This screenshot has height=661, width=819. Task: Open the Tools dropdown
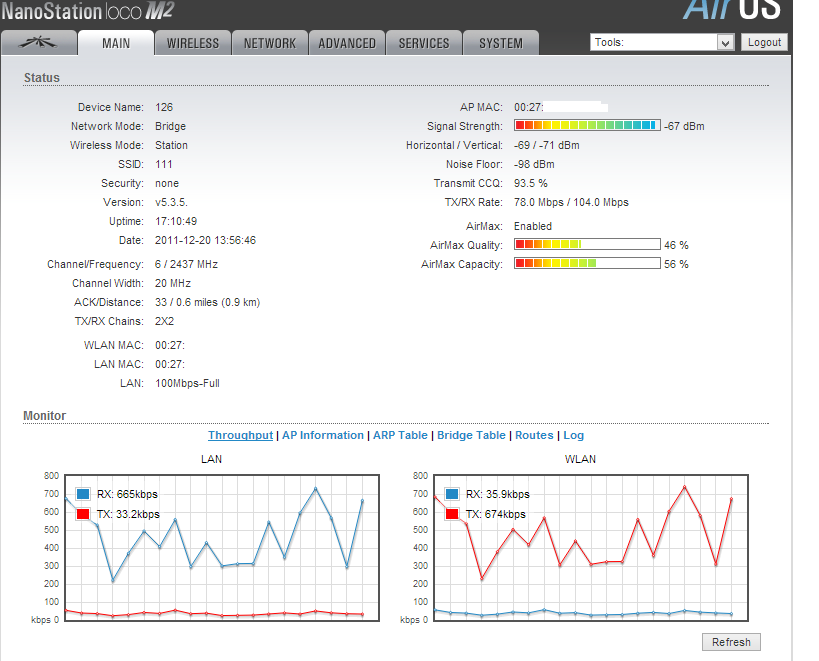662,43
